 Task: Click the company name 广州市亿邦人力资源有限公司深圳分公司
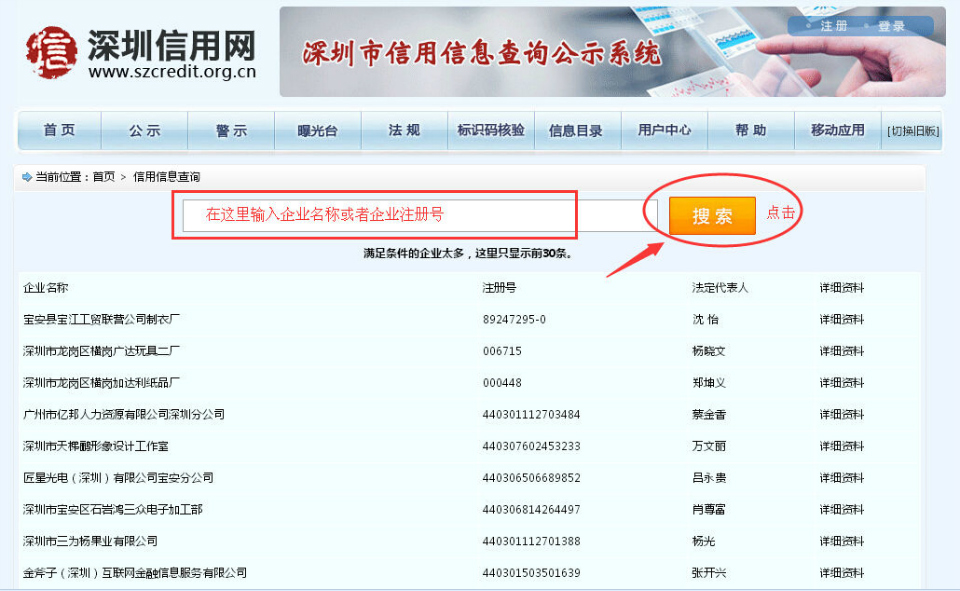click(124, 415)
